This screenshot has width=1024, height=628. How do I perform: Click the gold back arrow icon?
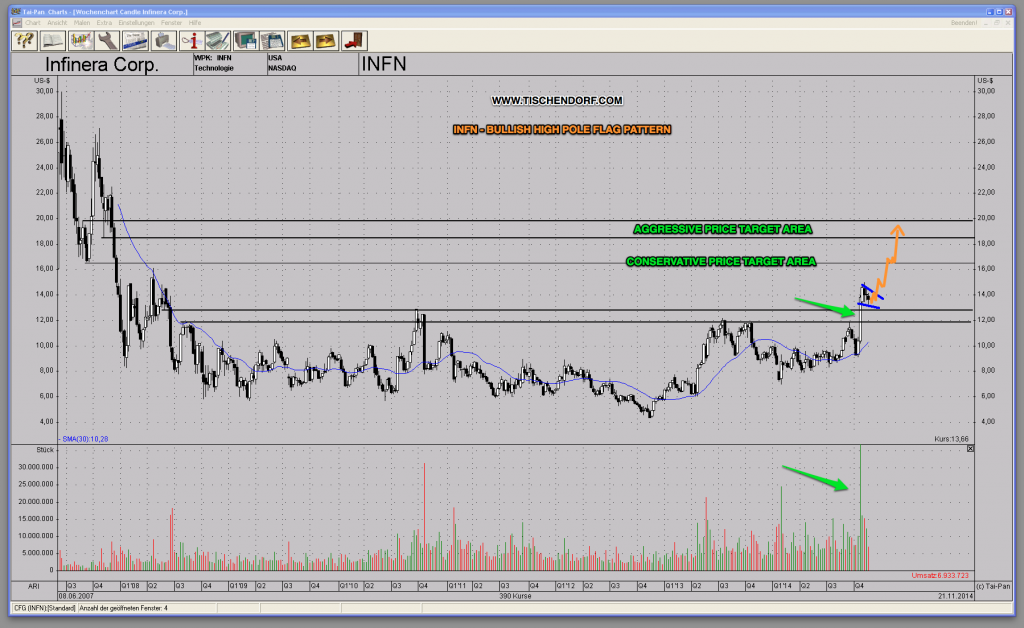tap(300, 40)
